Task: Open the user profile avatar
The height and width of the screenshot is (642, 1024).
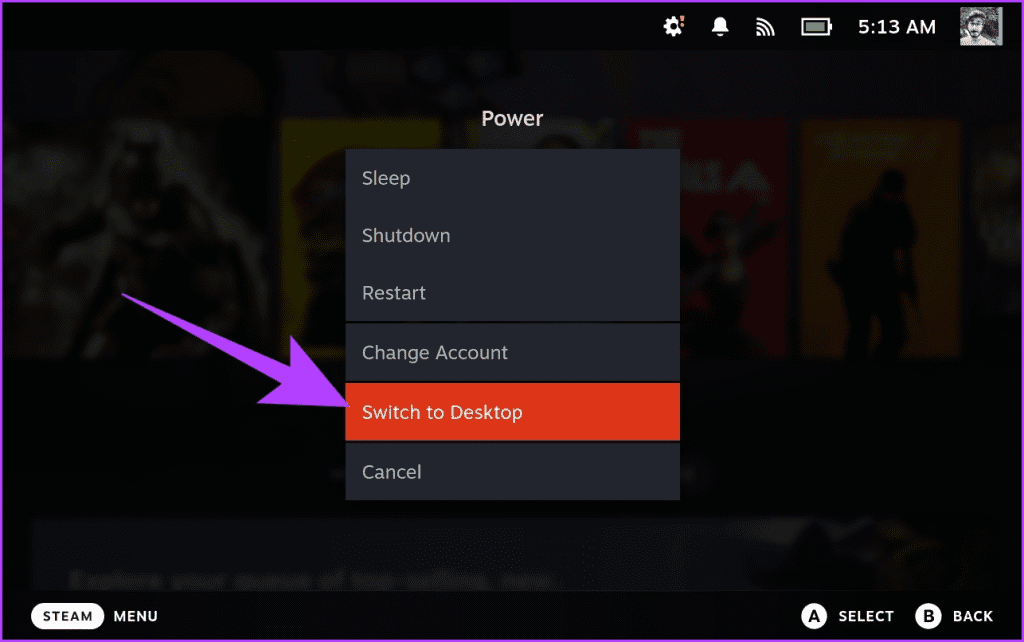Action: (x=981, y=26)
